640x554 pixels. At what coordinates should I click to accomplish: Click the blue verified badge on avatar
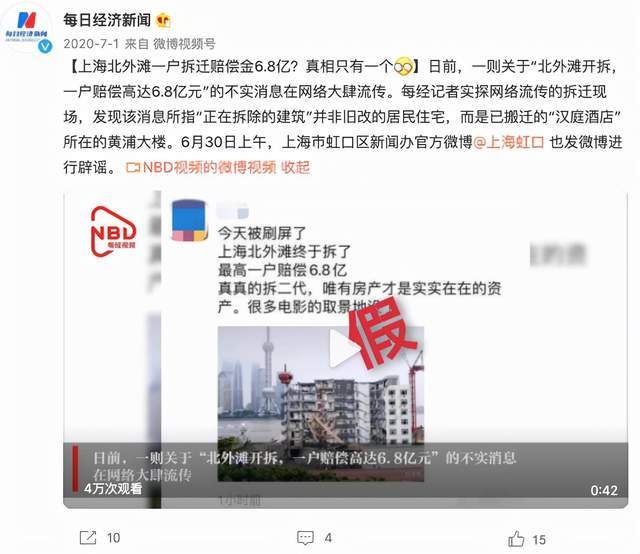pyautogui.click(x=45, y=47)
